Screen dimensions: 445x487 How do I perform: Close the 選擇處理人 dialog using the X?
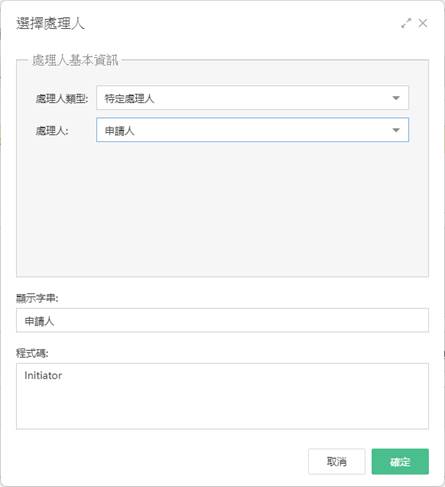coord(423,23)
